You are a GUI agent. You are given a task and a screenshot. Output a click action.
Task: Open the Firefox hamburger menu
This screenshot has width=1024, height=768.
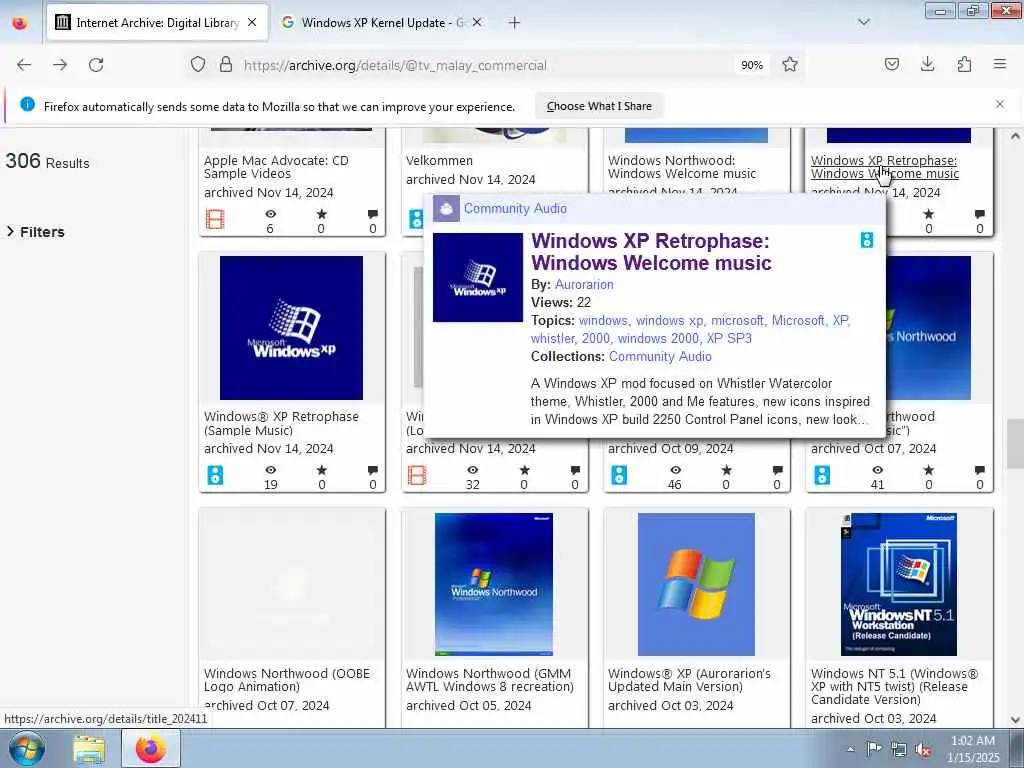tap(1000, 65)
